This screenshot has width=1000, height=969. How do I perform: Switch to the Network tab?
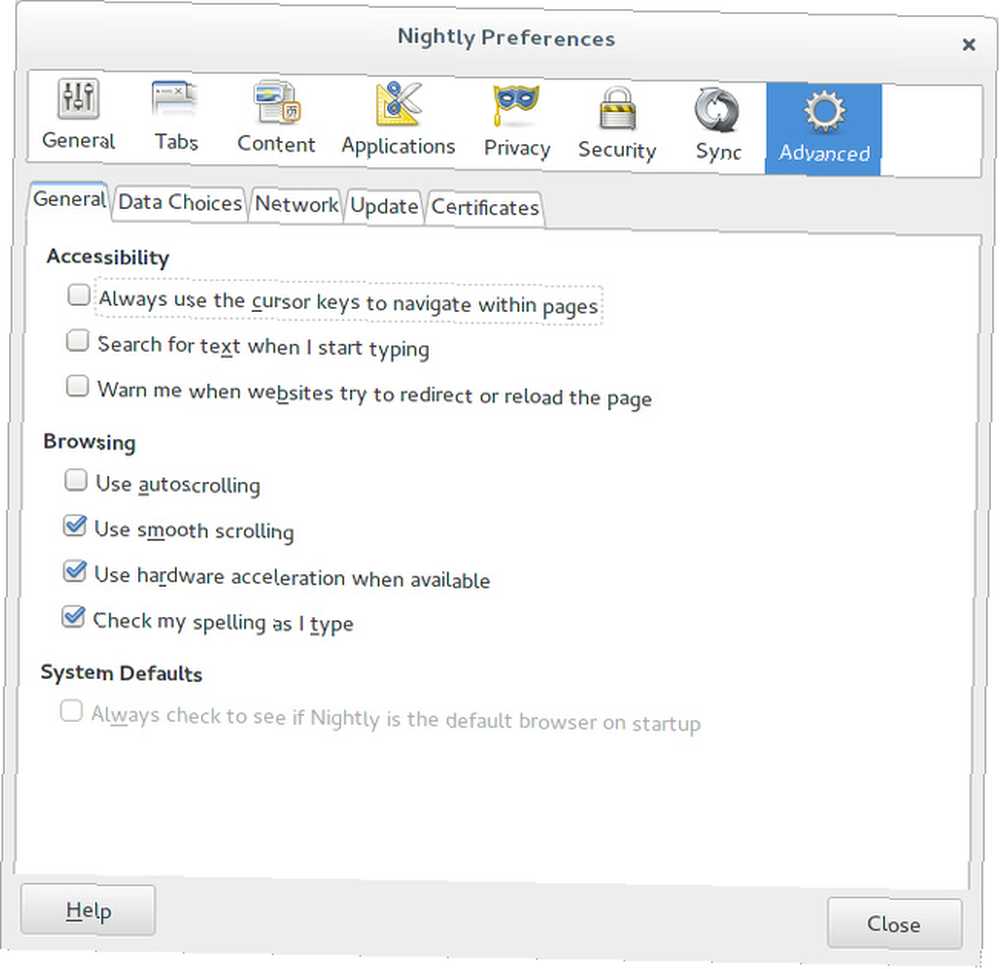coord(297,205)
